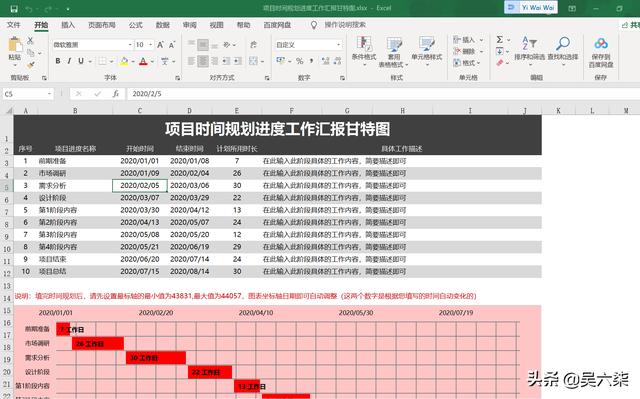The width and height of the screenshot is (640, 399).
Task: Switch to the 数据 (Data) tab
Action: (162, 25)
